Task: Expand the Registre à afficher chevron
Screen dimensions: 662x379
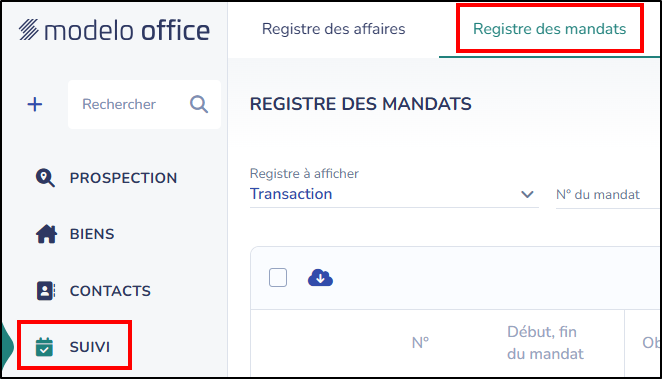Action: click(x=527, y=194)
